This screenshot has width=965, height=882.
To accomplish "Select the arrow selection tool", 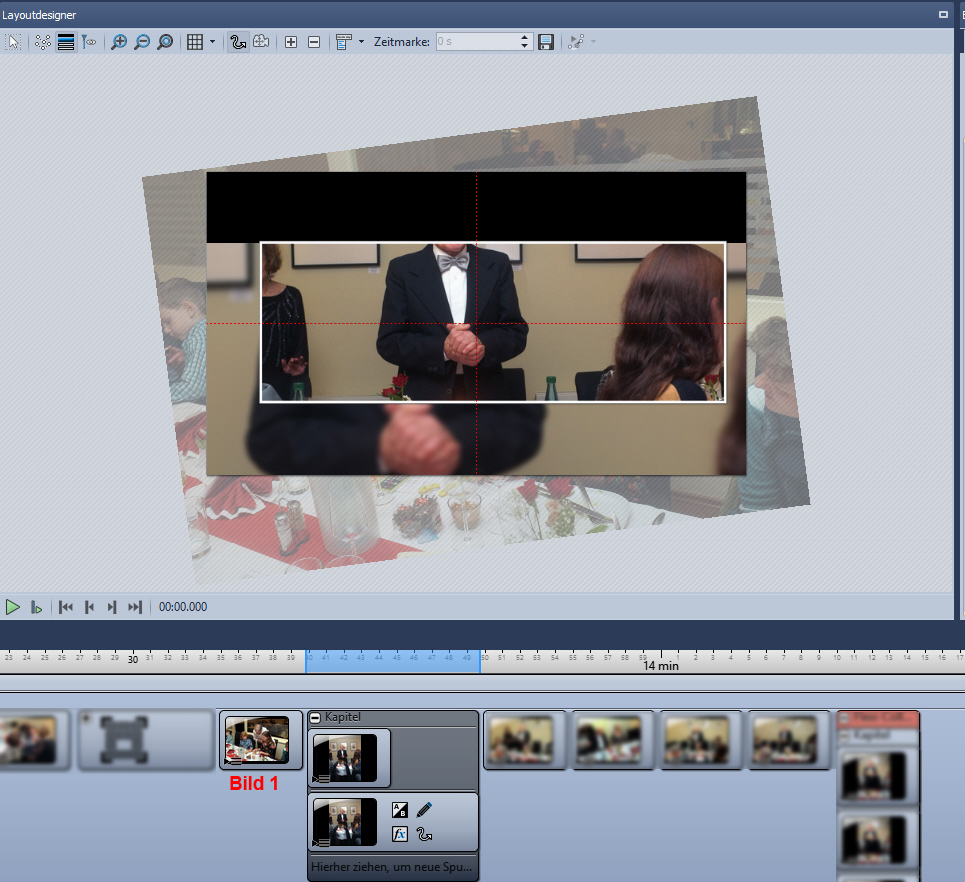I will pos(13,42).
